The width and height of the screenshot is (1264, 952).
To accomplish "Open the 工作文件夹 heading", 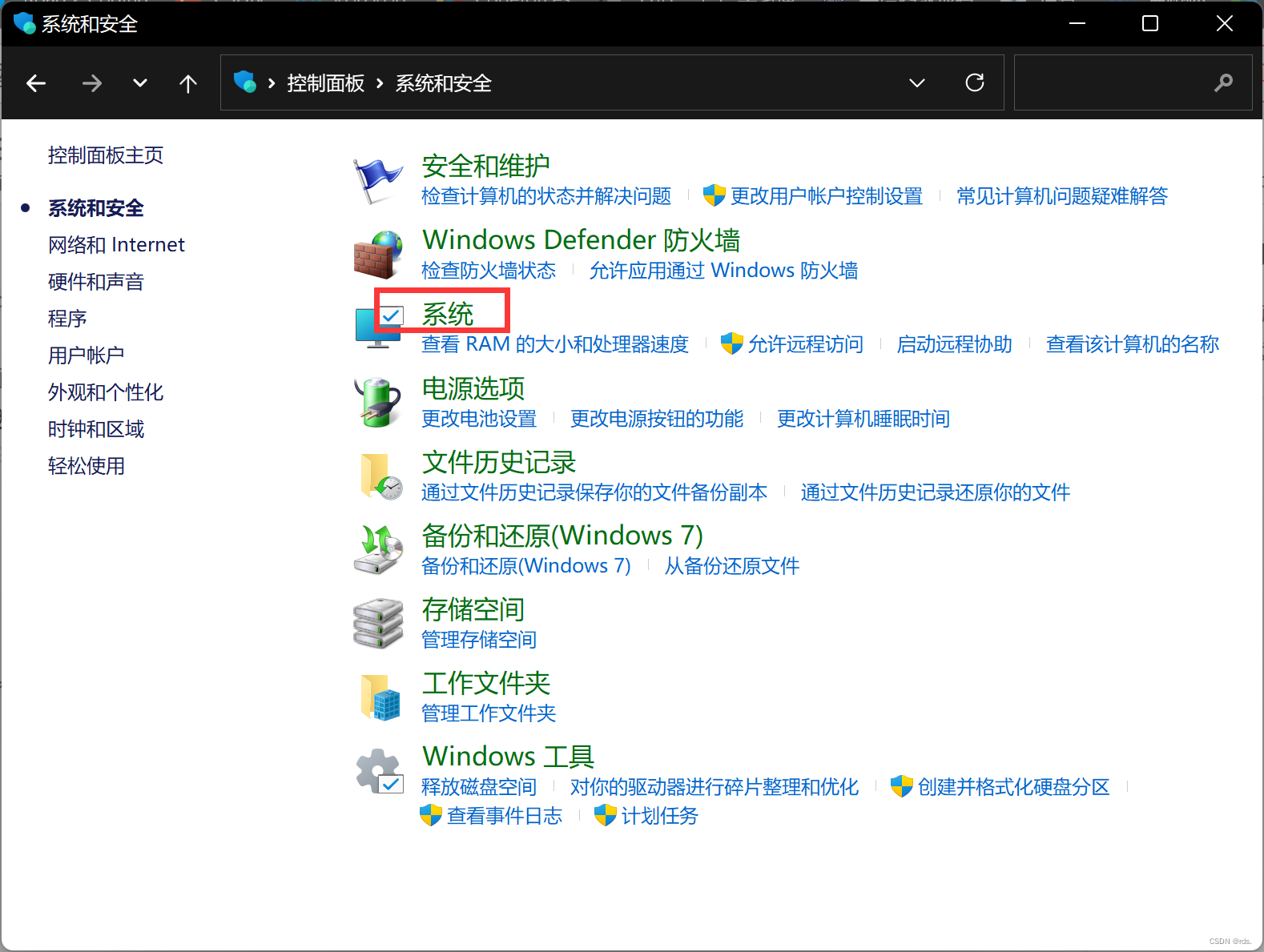I will 485,683.
